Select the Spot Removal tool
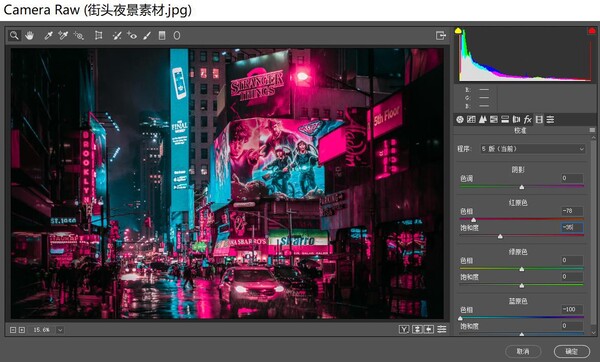 pyautogui.click(x=117, y=36)
